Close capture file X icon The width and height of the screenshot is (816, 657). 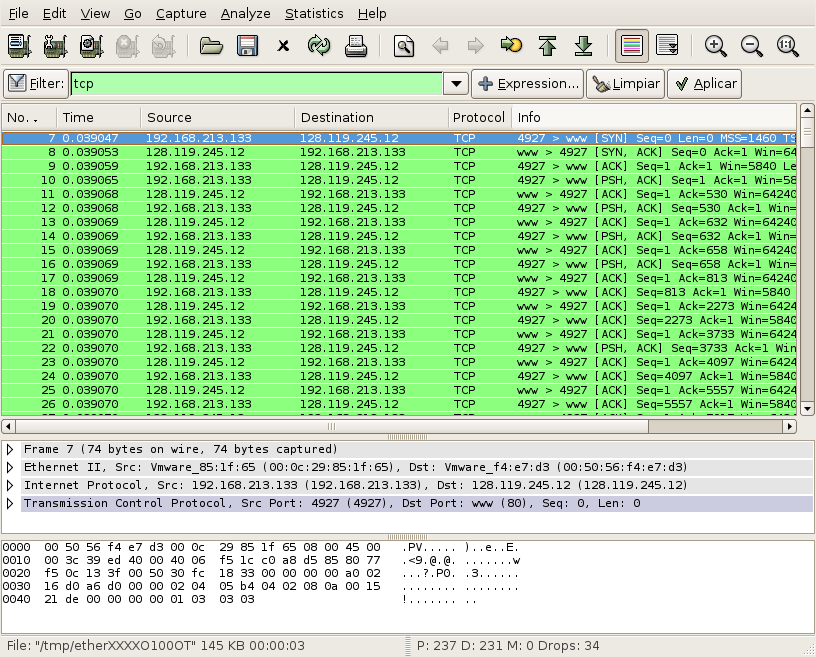coord(283,46)
